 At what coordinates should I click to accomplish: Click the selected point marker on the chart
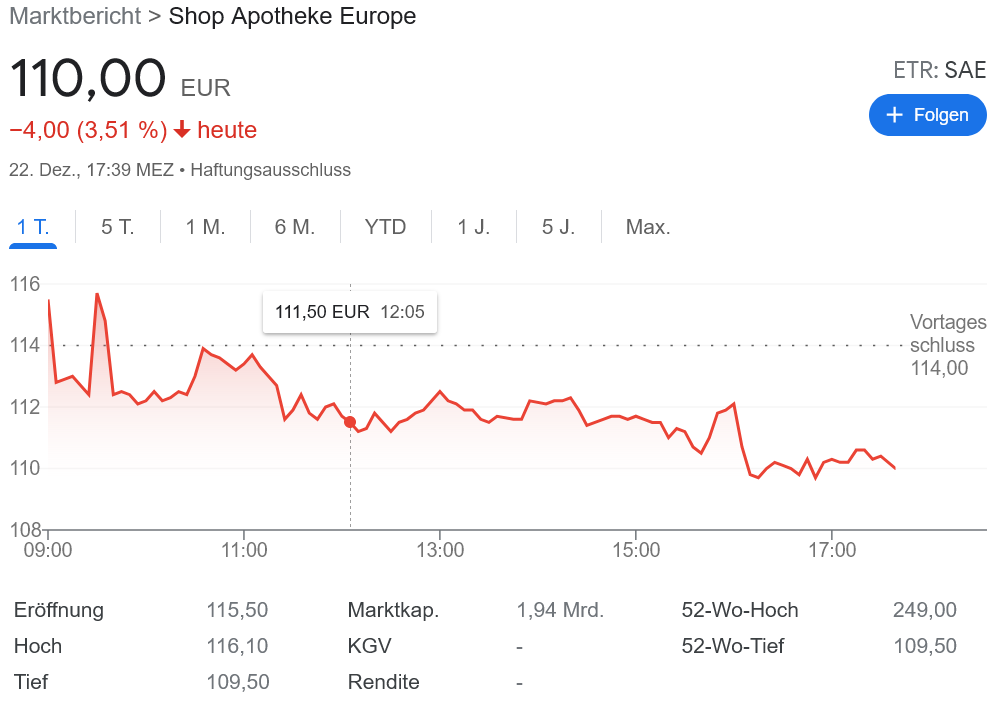pyautogui.click(x=350, y=422)
